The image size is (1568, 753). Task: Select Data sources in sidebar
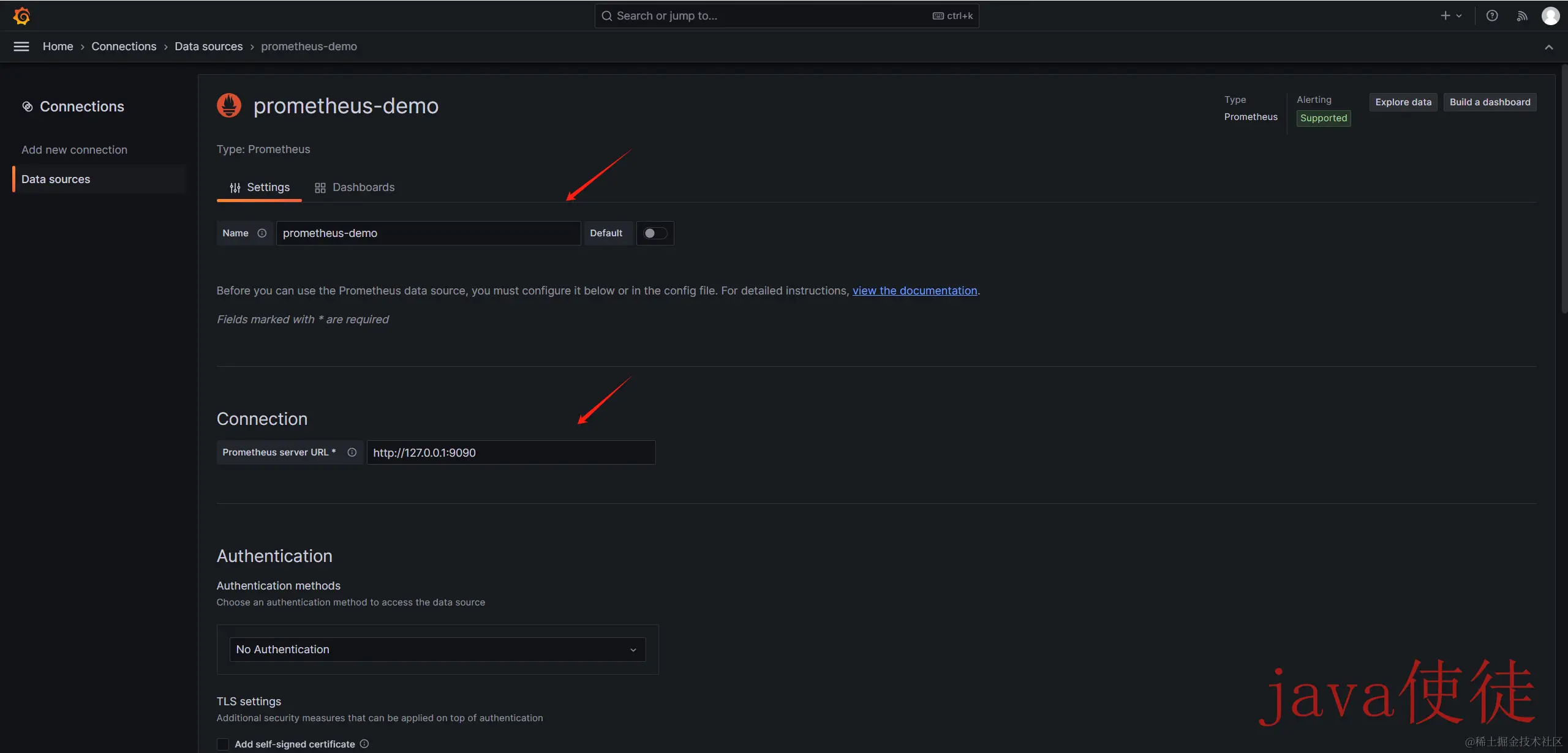99,179
